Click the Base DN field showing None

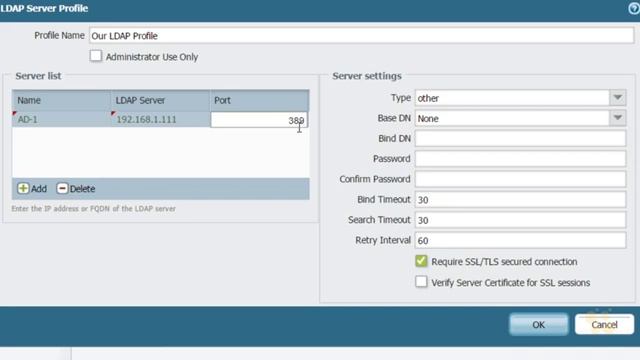pos(513,118)
